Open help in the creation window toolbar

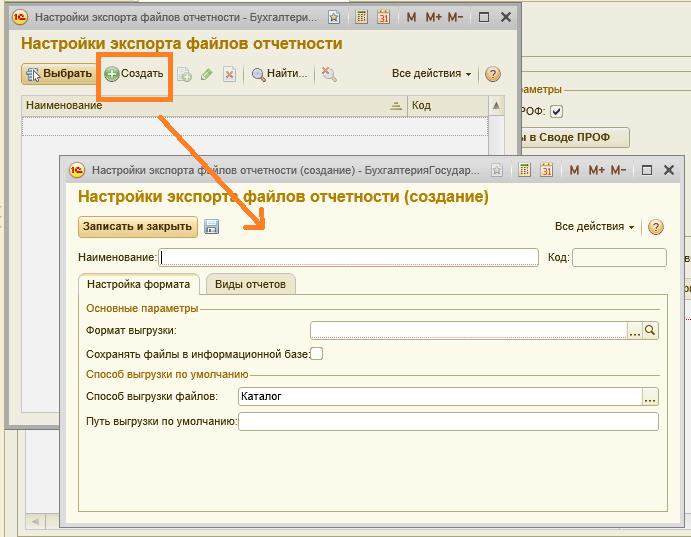click(656, 227)
